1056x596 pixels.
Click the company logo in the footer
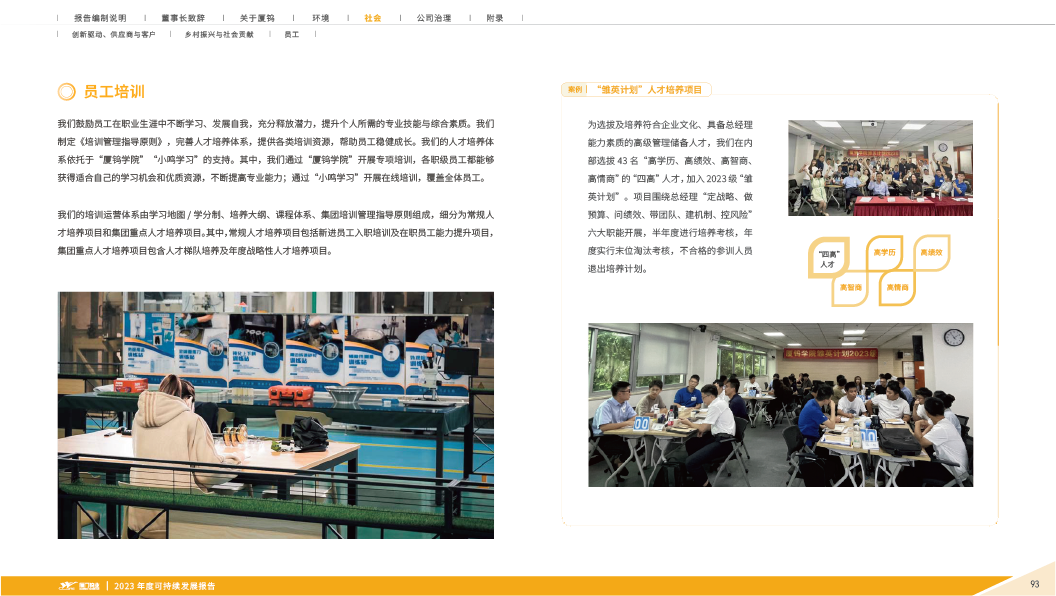(x=79, y=585)
